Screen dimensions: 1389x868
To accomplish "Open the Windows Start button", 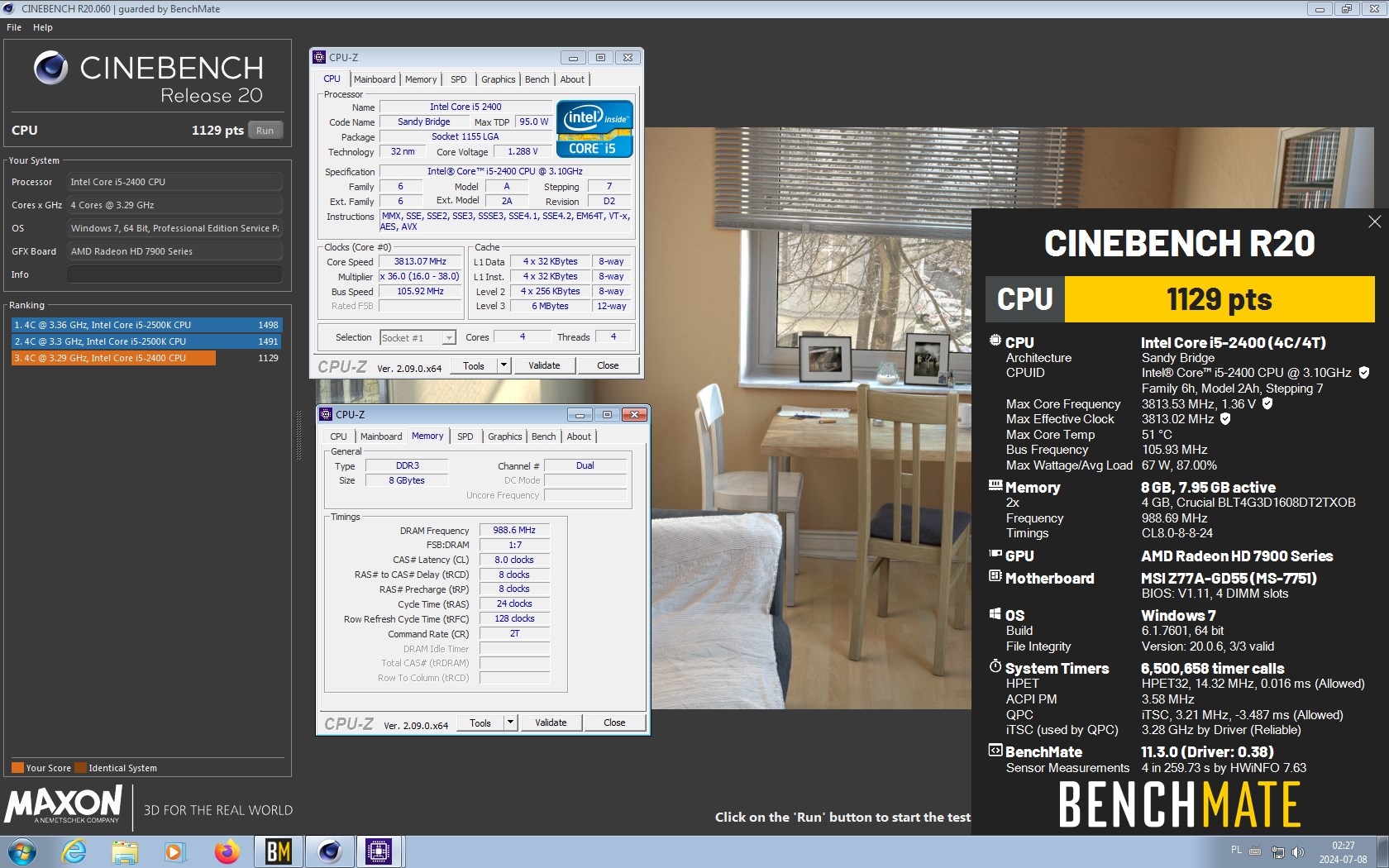I will [x=22, y=851].
